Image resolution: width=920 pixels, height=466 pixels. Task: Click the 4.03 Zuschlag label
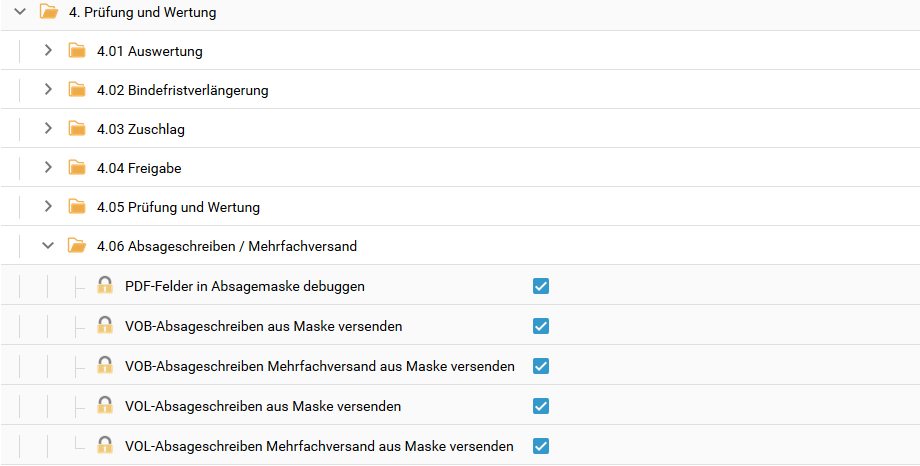click(141, 129)
